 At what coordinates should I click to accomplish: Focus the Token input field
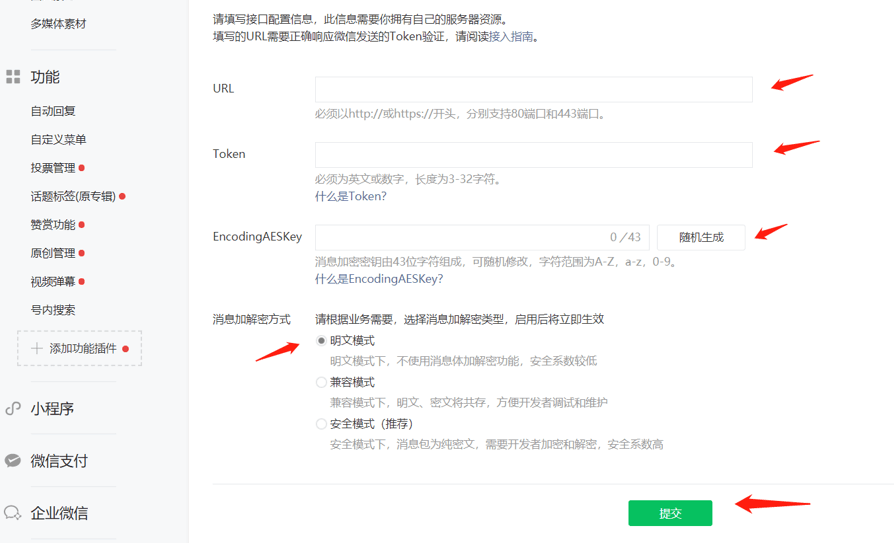click(534, 155)
